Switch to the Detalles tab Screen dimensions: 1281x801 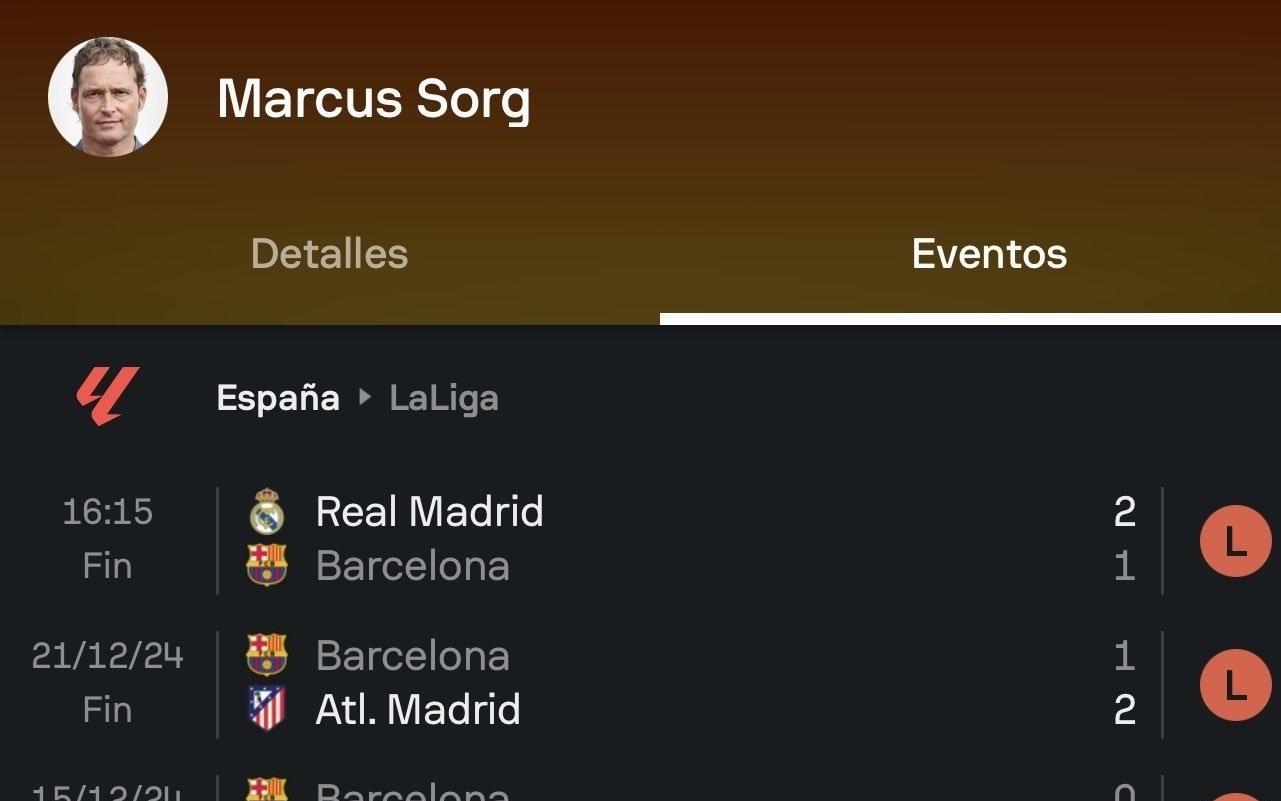coord(329,254)
